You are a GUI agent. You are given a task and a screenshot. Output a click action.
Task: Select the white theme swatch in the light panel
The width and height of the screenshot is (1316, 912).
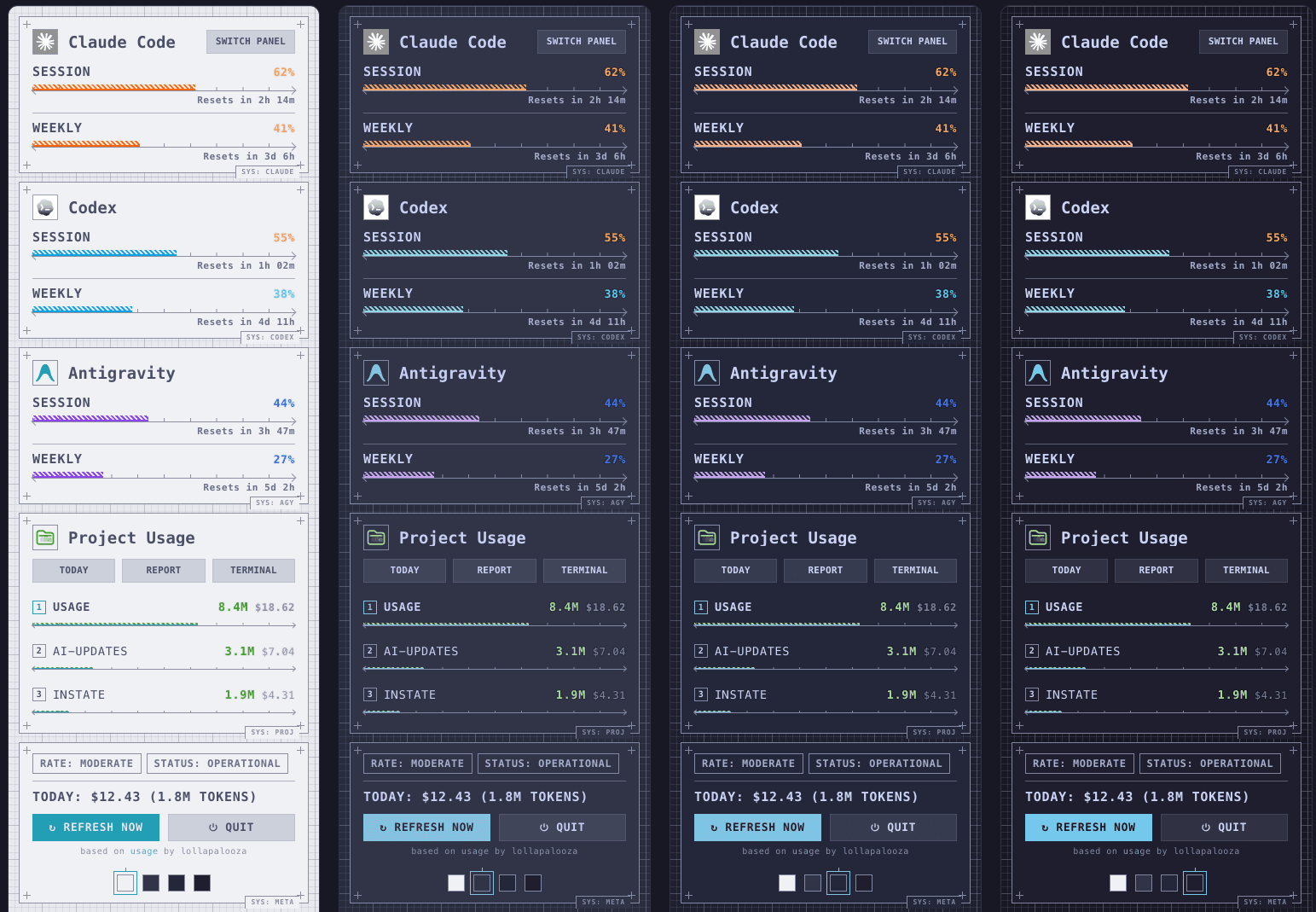(125, 883)
